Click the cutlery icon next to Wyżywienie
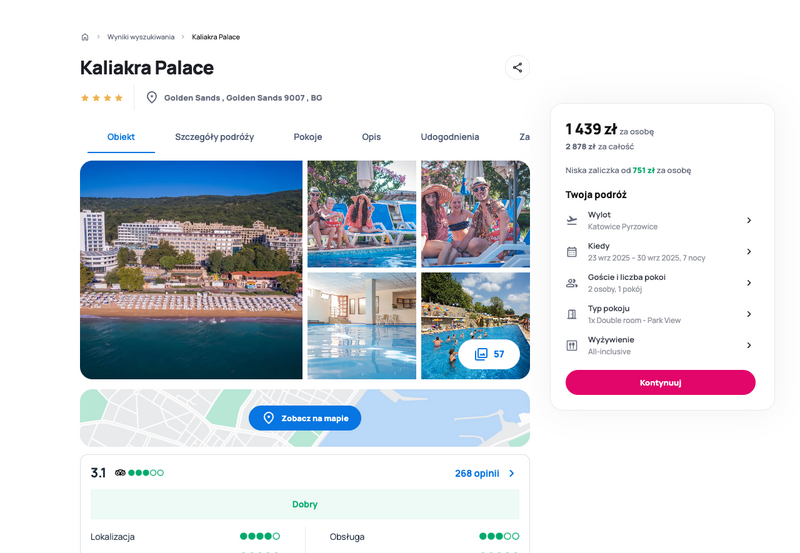 pos(572,345)
